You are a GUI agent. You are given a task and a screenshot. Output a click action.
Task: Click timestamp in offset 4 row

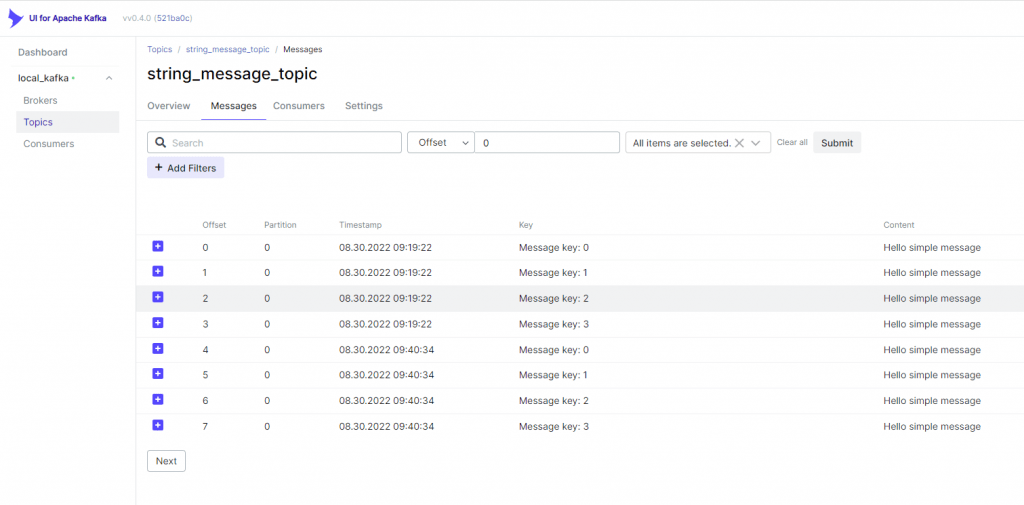[387, 350]
